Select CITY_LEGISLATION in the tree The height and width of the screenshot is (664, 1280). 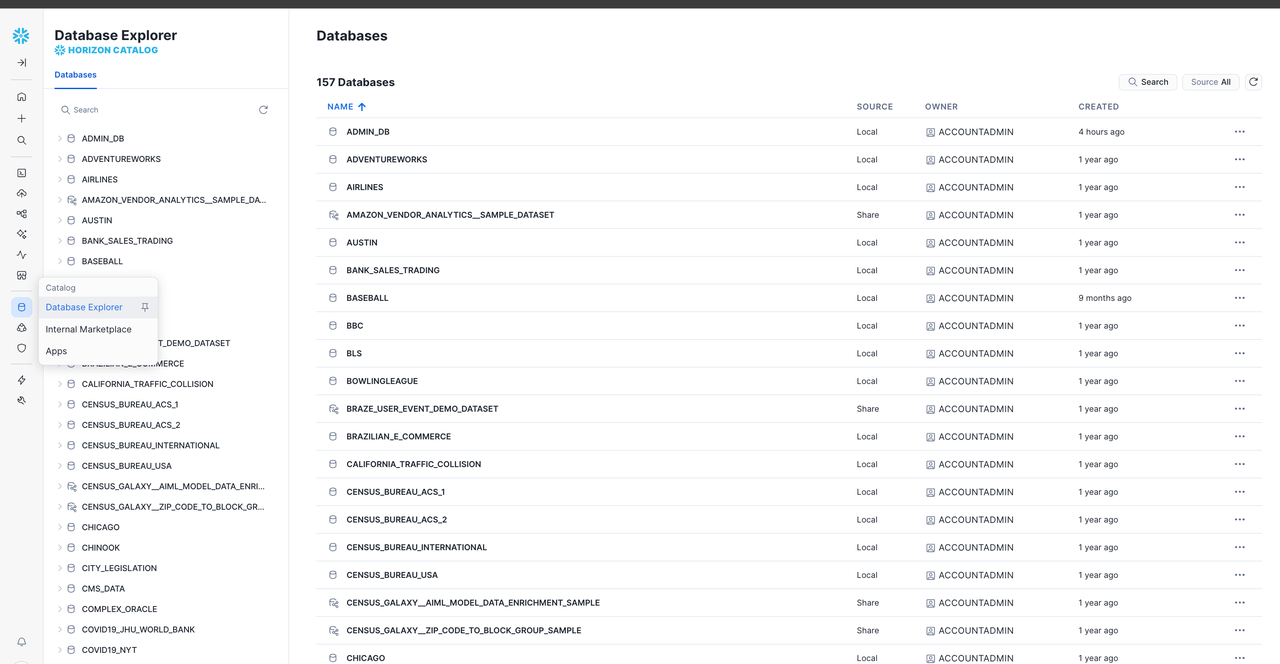tap(119, 568)
